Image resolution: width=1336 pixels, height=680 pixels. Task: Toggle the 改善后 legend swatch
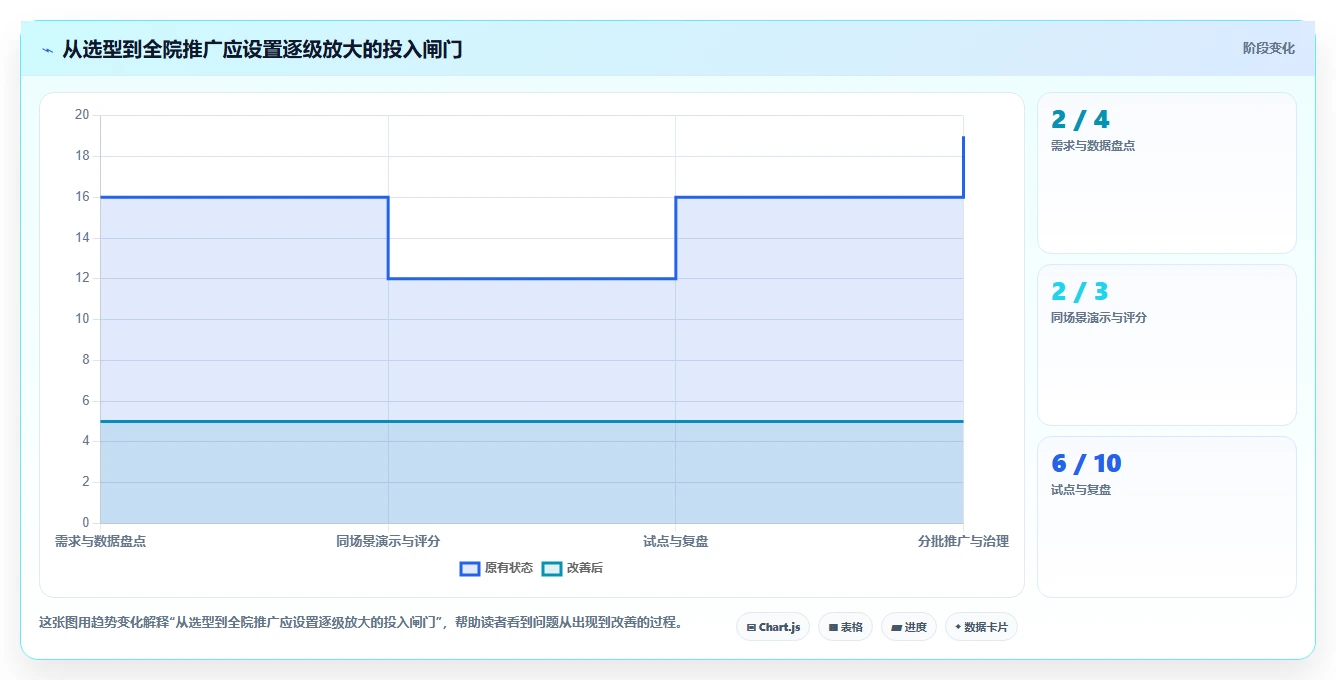552,568
